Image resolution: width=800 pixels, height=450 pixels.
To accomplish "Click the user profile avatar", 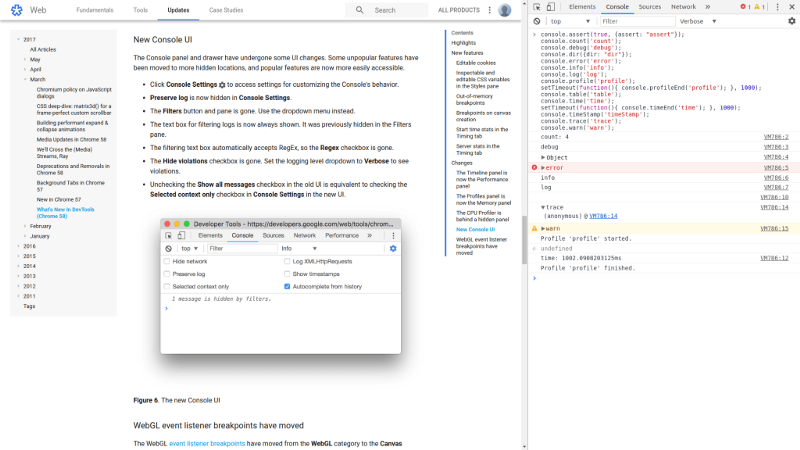I will (x=505, y=10).
